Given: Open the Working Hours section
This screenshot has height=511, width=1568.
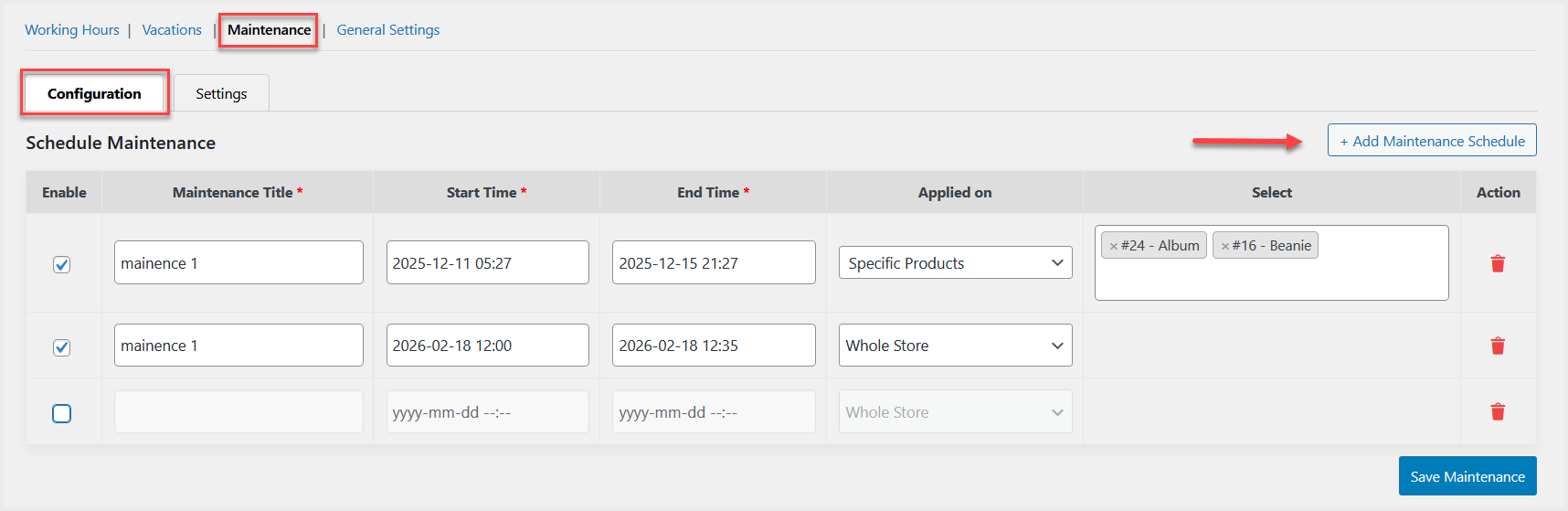Looking at the screenshot, I should coord(72,30).
